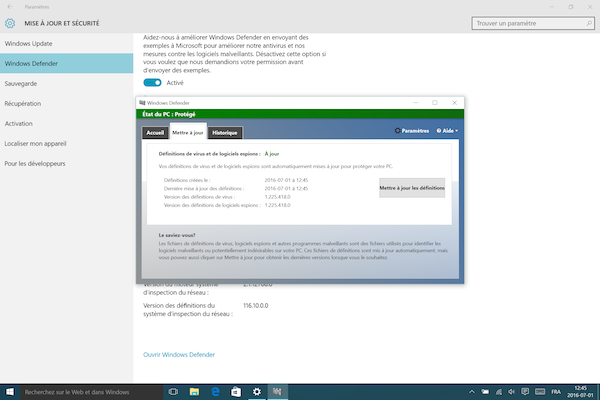Click the search magnifier icon
This screenshot has width=600, height=400.
589,23
